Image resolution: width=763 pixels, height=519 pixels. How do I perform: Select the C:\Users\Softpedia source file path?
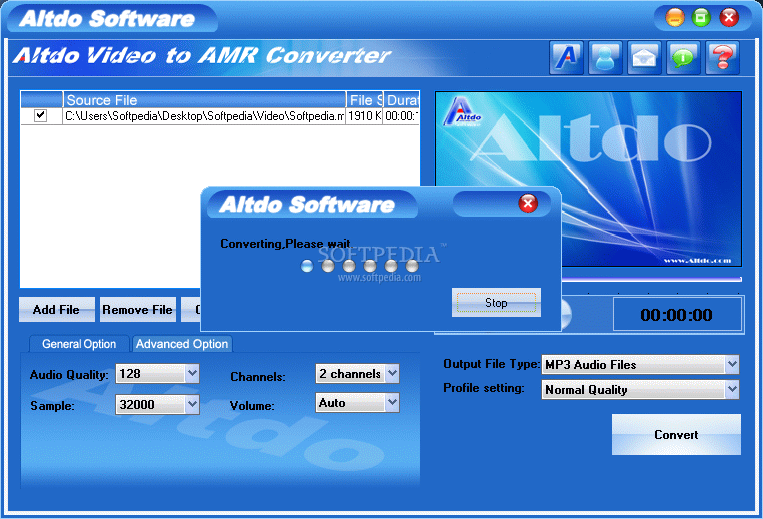pyautogui.click(x=204, y=116)
